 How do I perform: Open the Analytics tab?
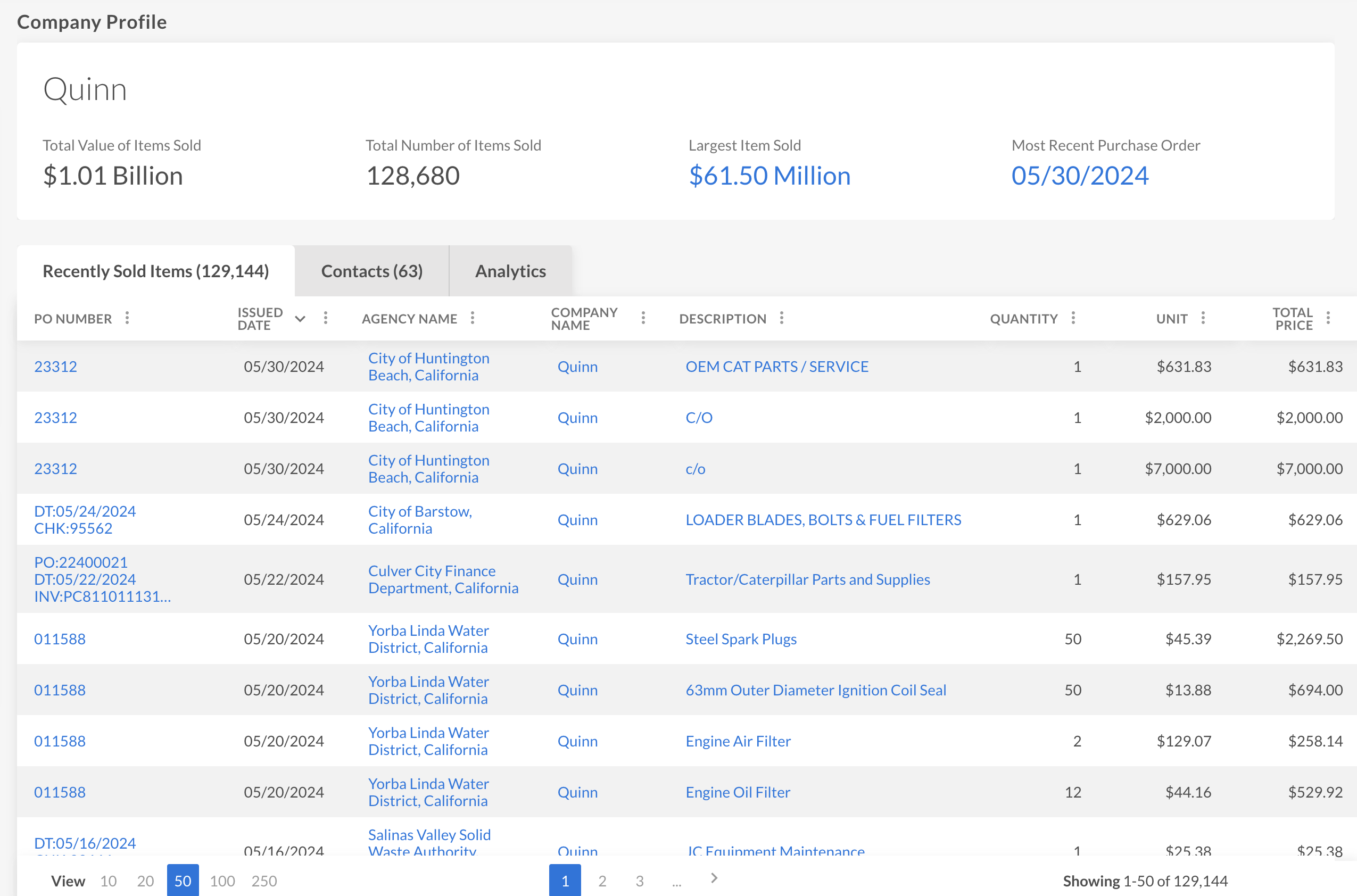pos(510,271)
